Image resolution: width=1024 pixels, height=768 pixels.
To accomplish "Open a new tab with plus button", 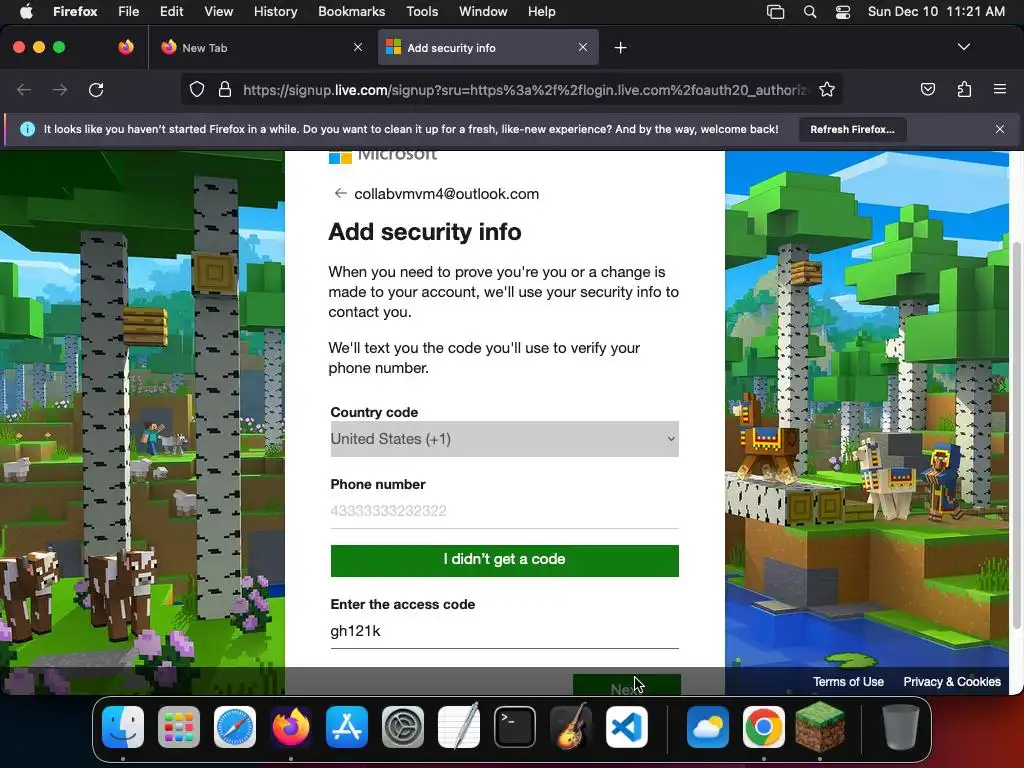I will (620, 48).
